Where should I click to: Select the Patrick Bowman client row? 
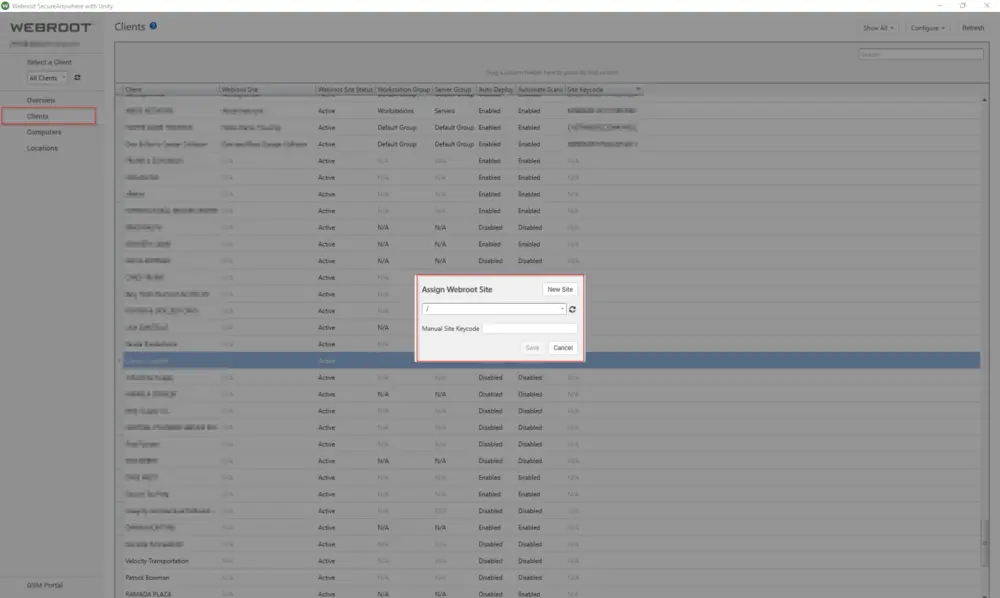click(552, 578)
